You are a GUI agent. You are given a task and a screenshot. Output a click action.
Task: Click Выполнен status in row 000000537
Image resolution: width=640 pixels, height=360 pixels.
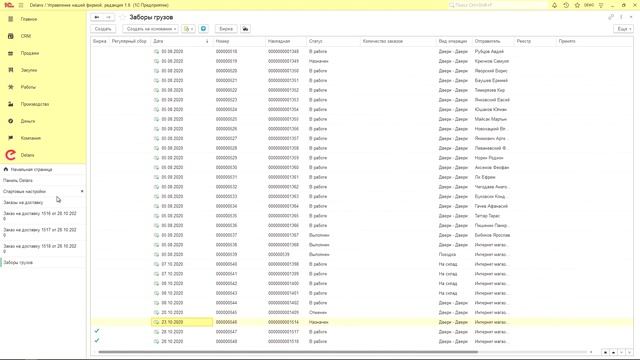click(319, 235)
